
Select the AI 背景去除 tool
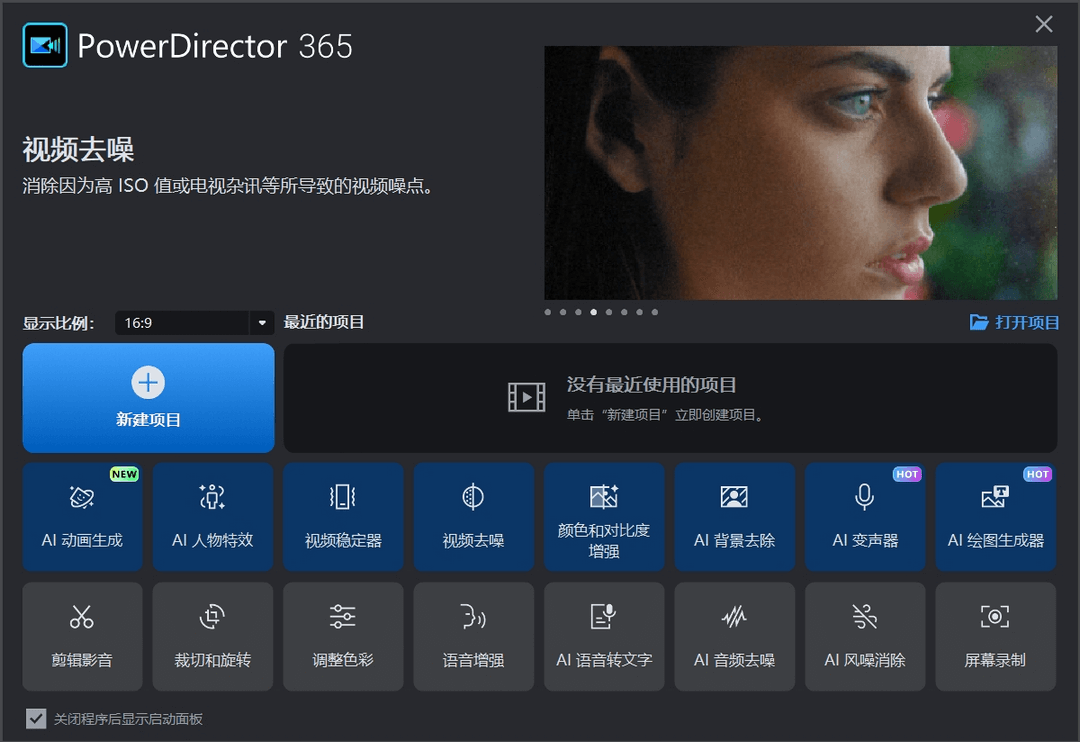click(x=734, y=516)
